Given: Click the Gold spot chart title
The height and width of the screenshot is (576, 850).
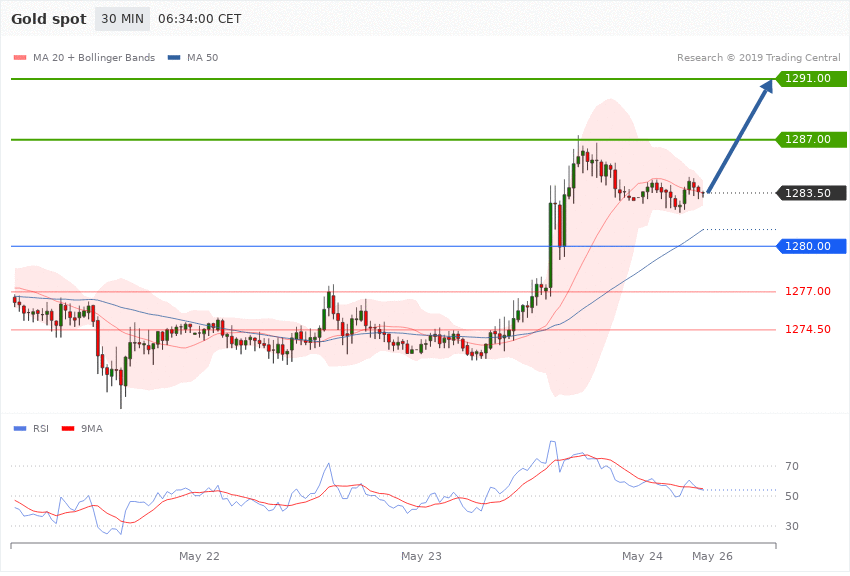Looking at the screenshot, I should pyautogui.click(x=49, y=19).
